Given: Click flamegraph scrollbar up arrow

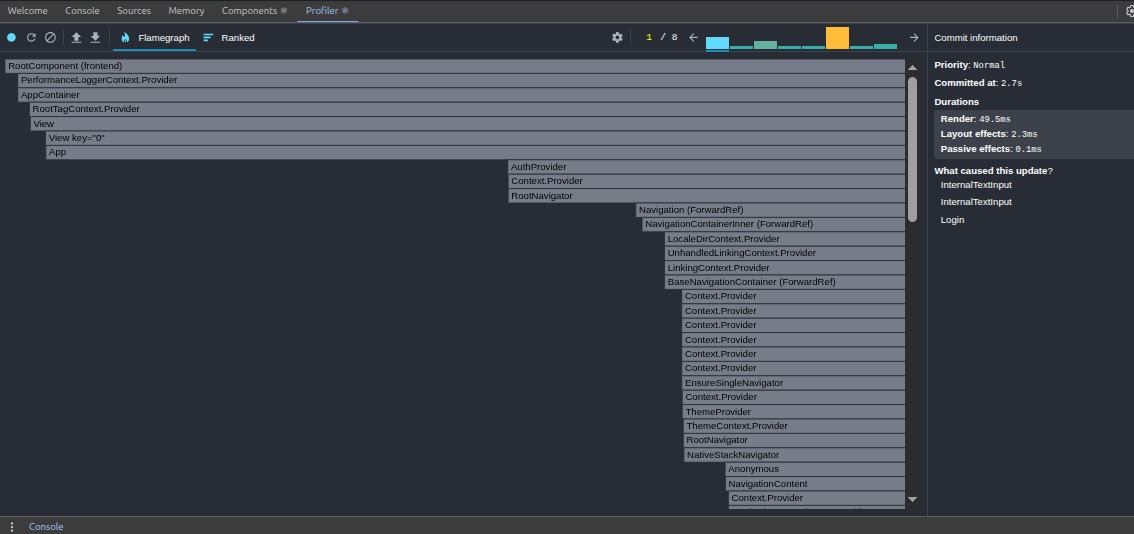Looking at the screenshot, I should pos(913,67).
